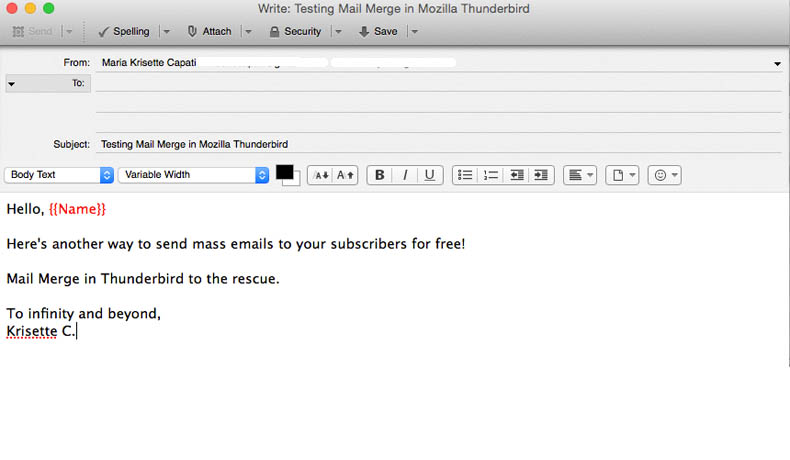The width and height of the screenshot is (790, 460).
Task: Expand the Attach dropdown arrow
Action: click(x=248, y=31)
